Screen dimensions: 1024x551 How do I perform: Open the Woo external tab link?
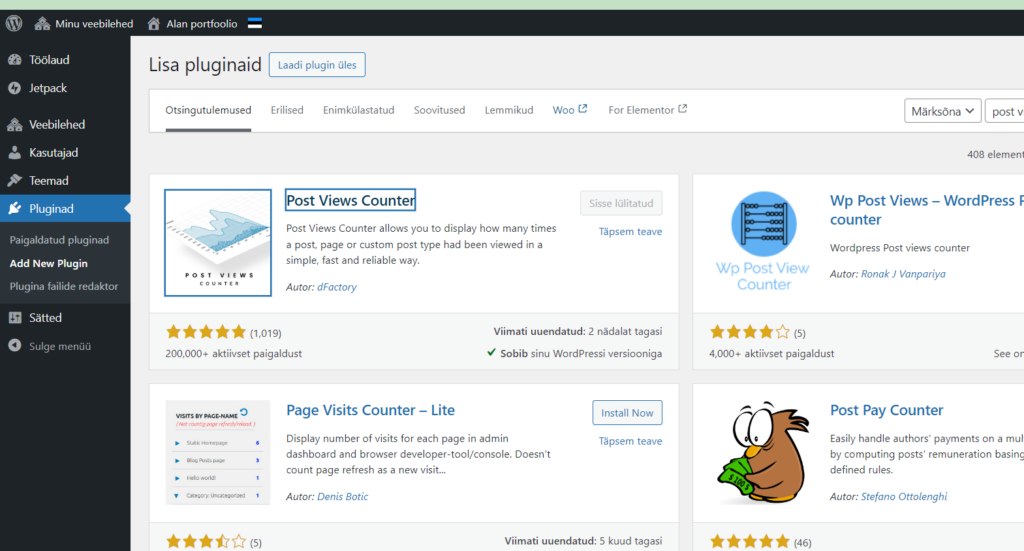point(570,110)
